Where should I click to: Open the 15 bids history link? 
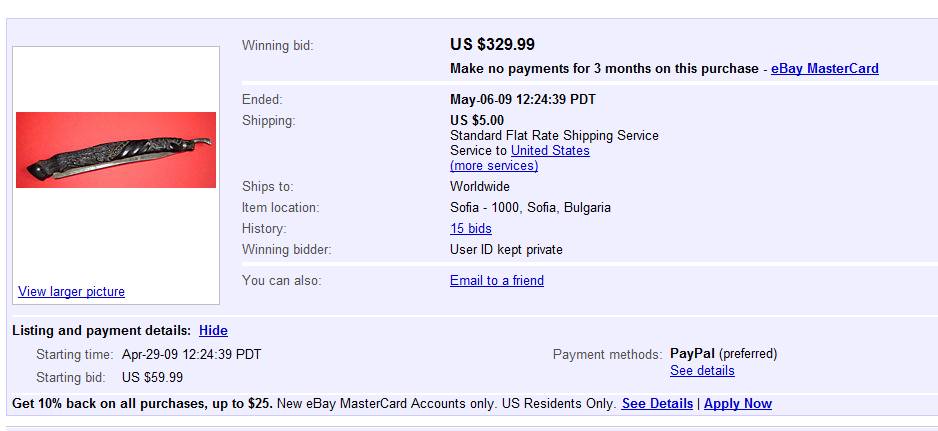[x=471, y=229]
